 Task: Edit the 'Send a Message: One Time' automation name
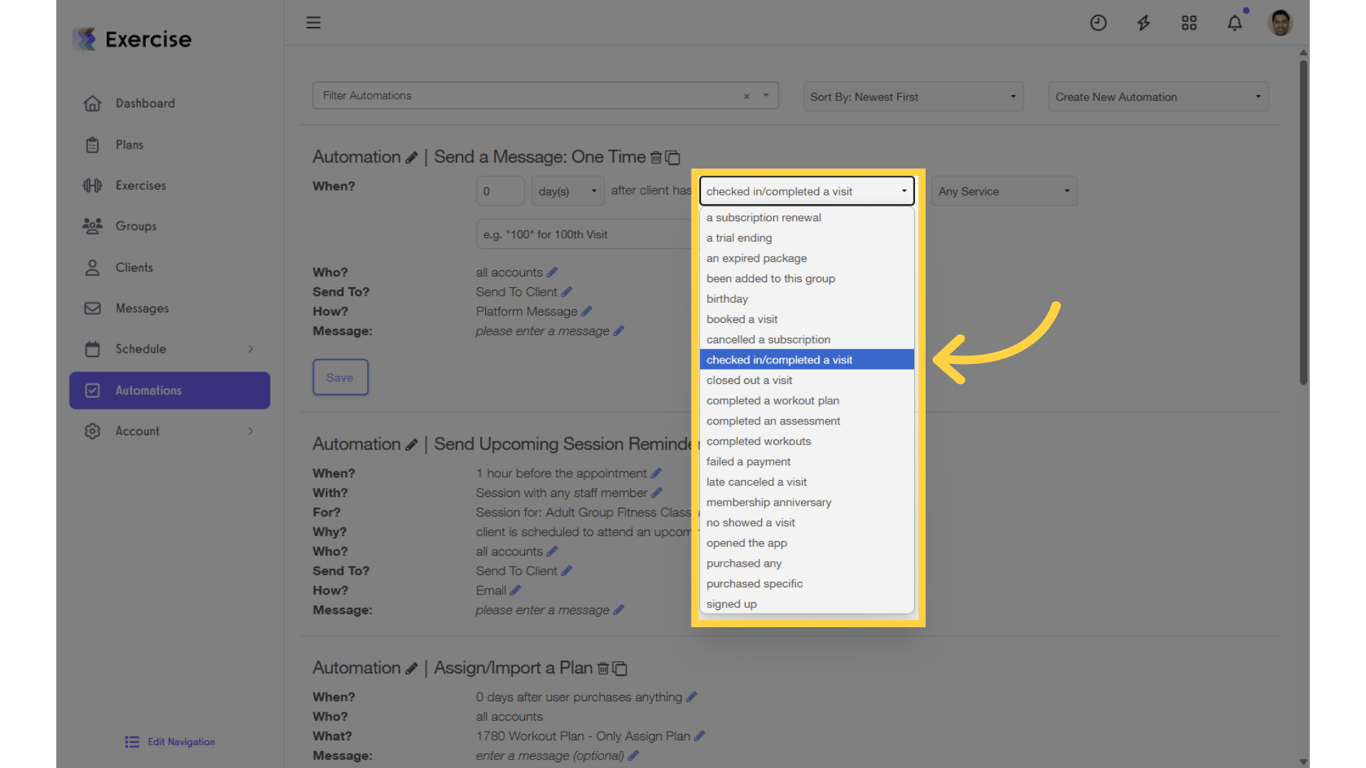[411, 156]
